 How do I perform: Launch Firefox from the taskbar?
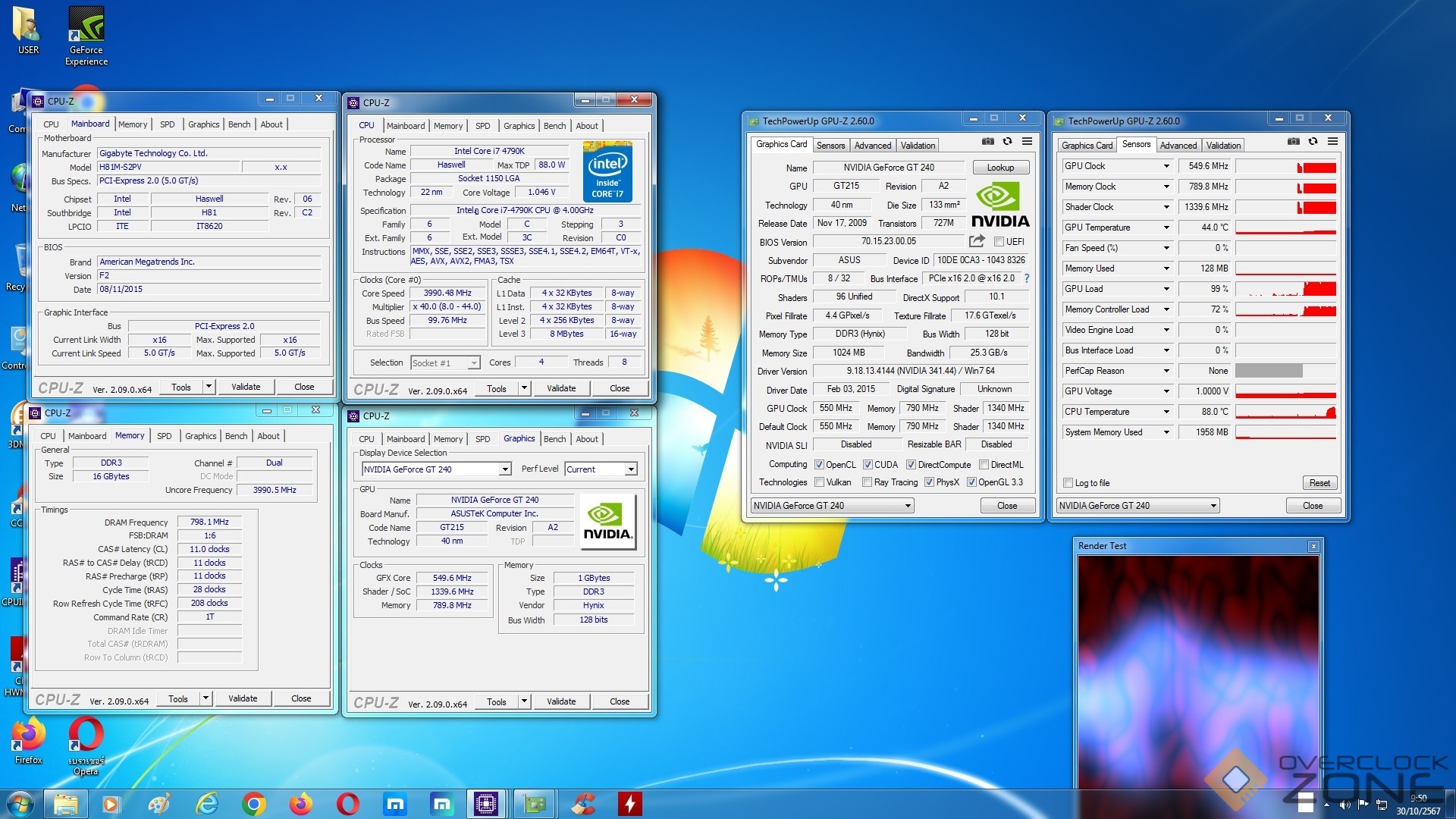coord(301,804)
